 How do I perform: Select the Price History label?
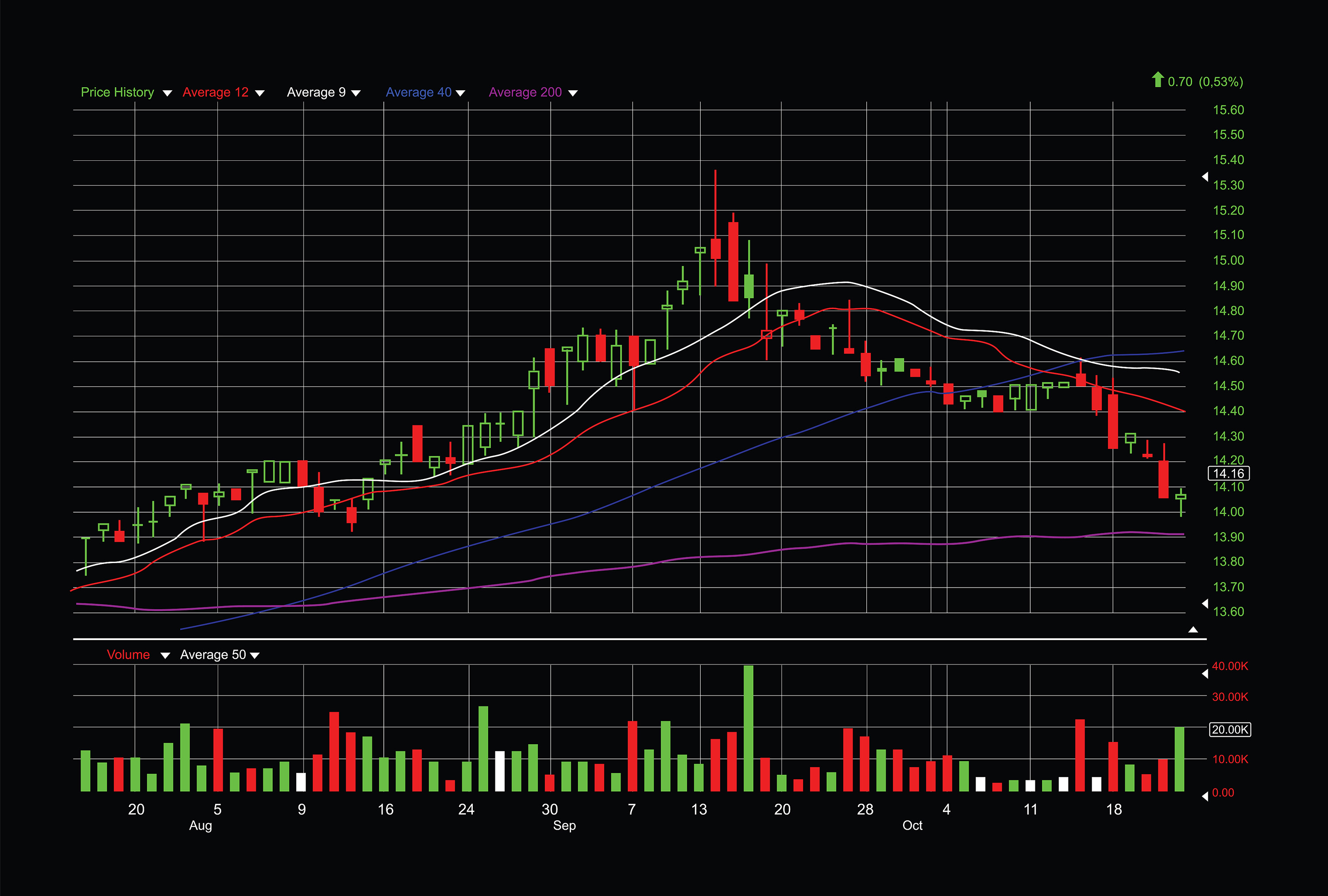pyautogui.click(x=117, y=93)
